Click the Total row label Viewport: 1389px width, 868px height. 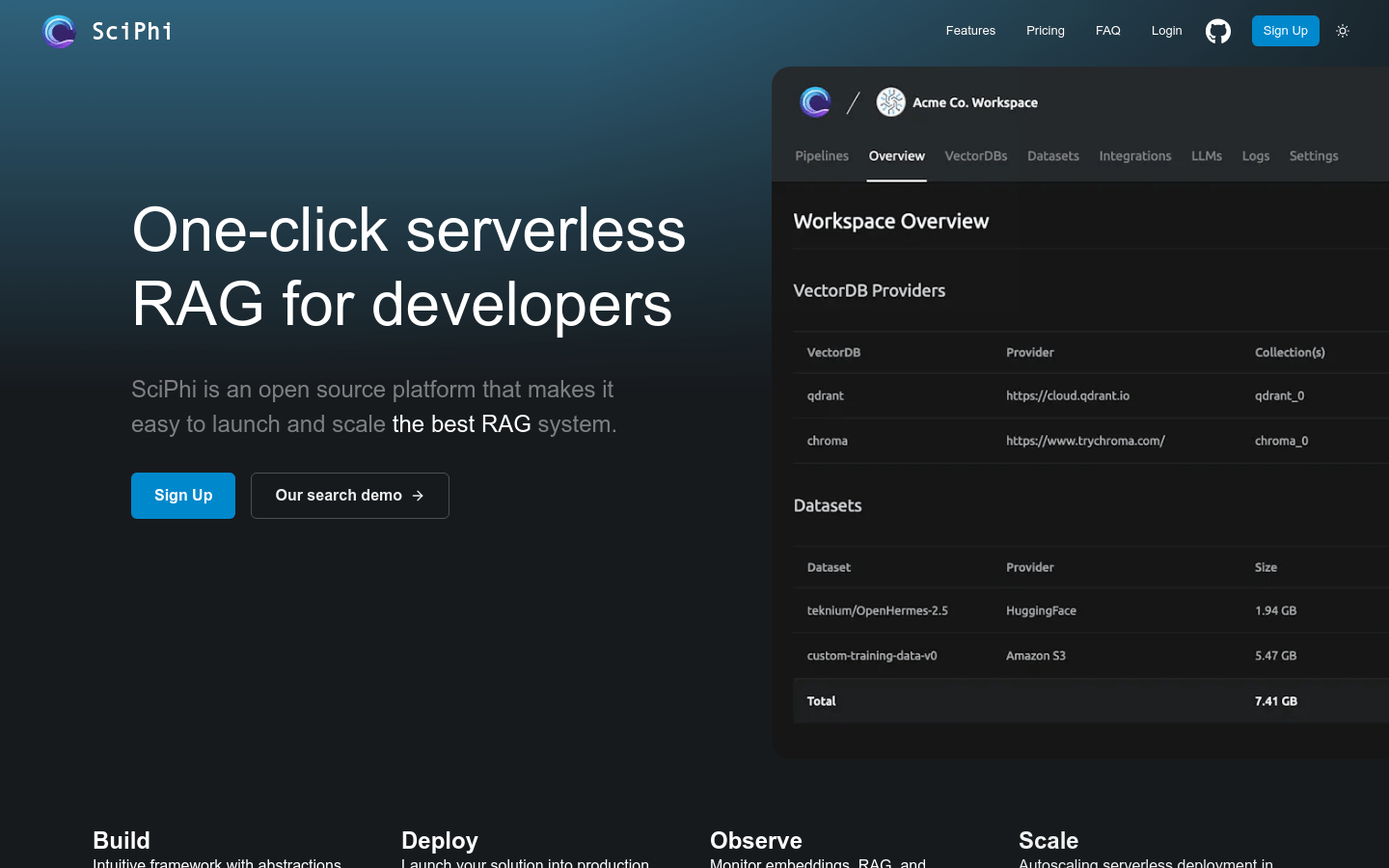click(x=821, y=701)
